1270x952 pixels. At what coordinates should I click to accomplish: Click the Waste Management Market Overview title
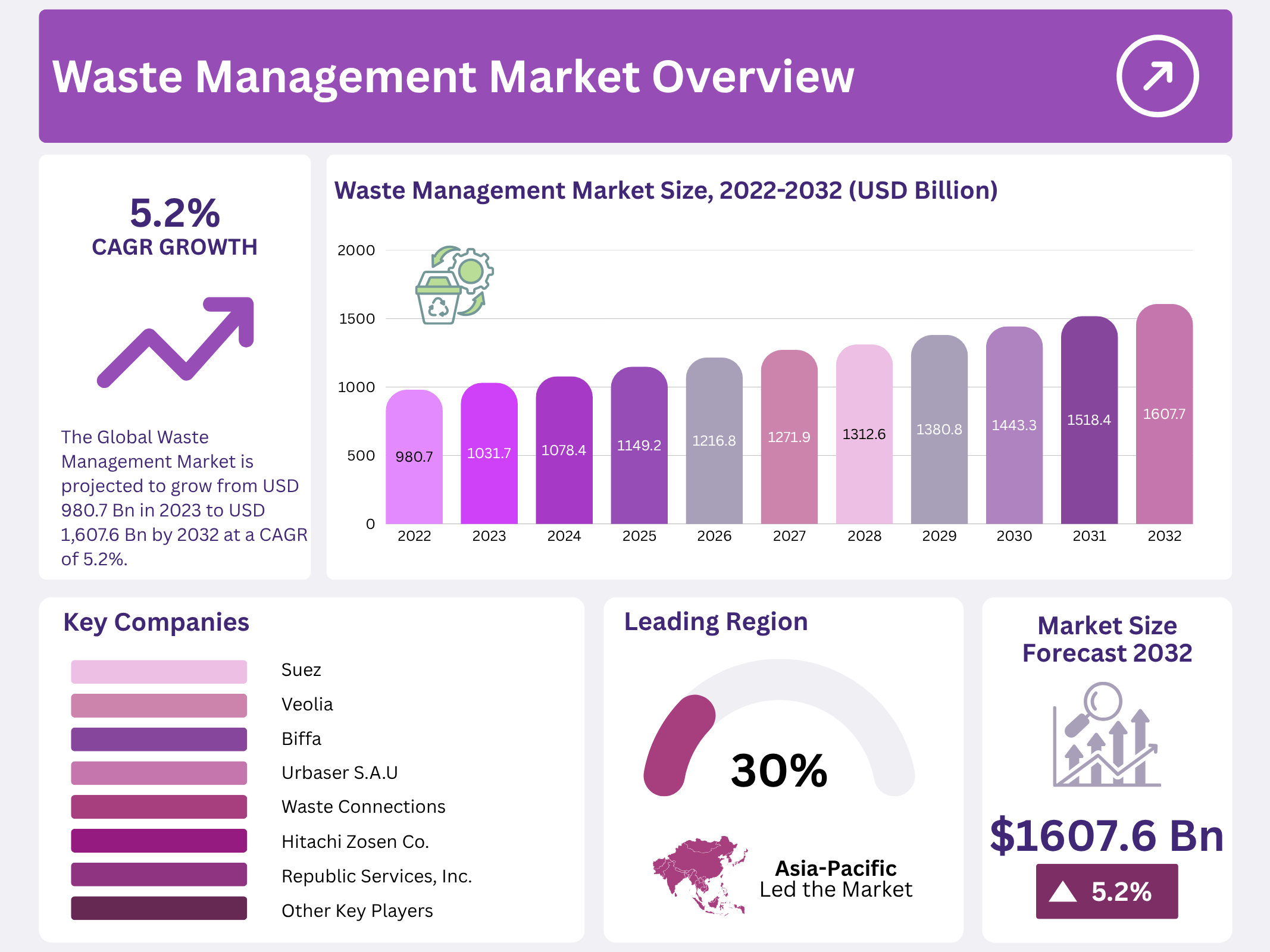pos(453,77)
